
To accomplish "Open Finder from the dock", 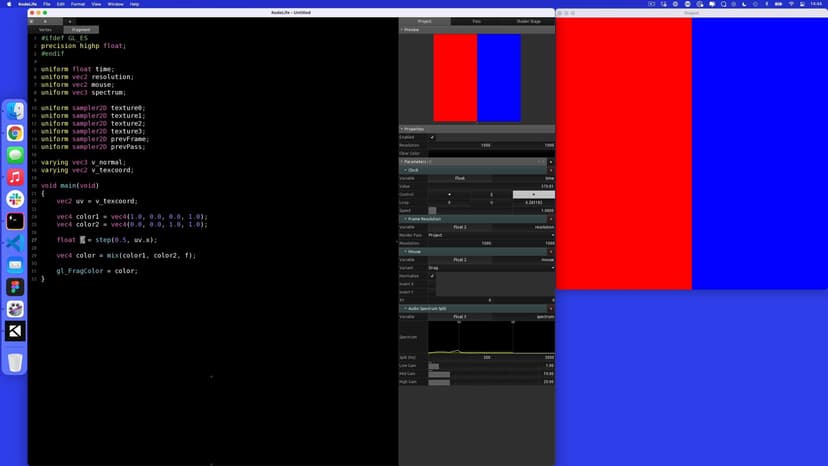I will (15, 111).
